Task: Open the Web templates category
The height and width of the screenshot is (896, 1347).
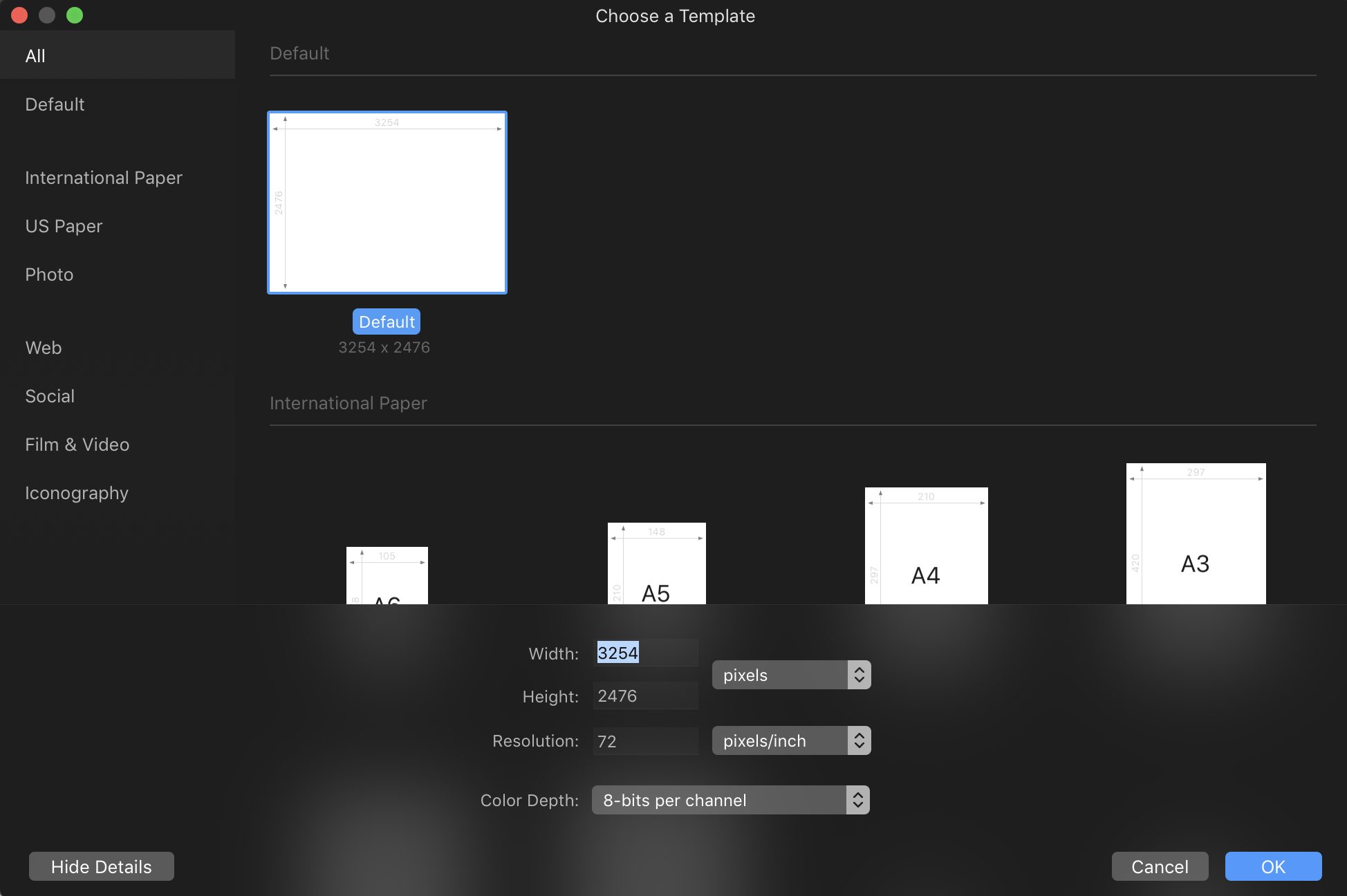Action: [43, 347]
